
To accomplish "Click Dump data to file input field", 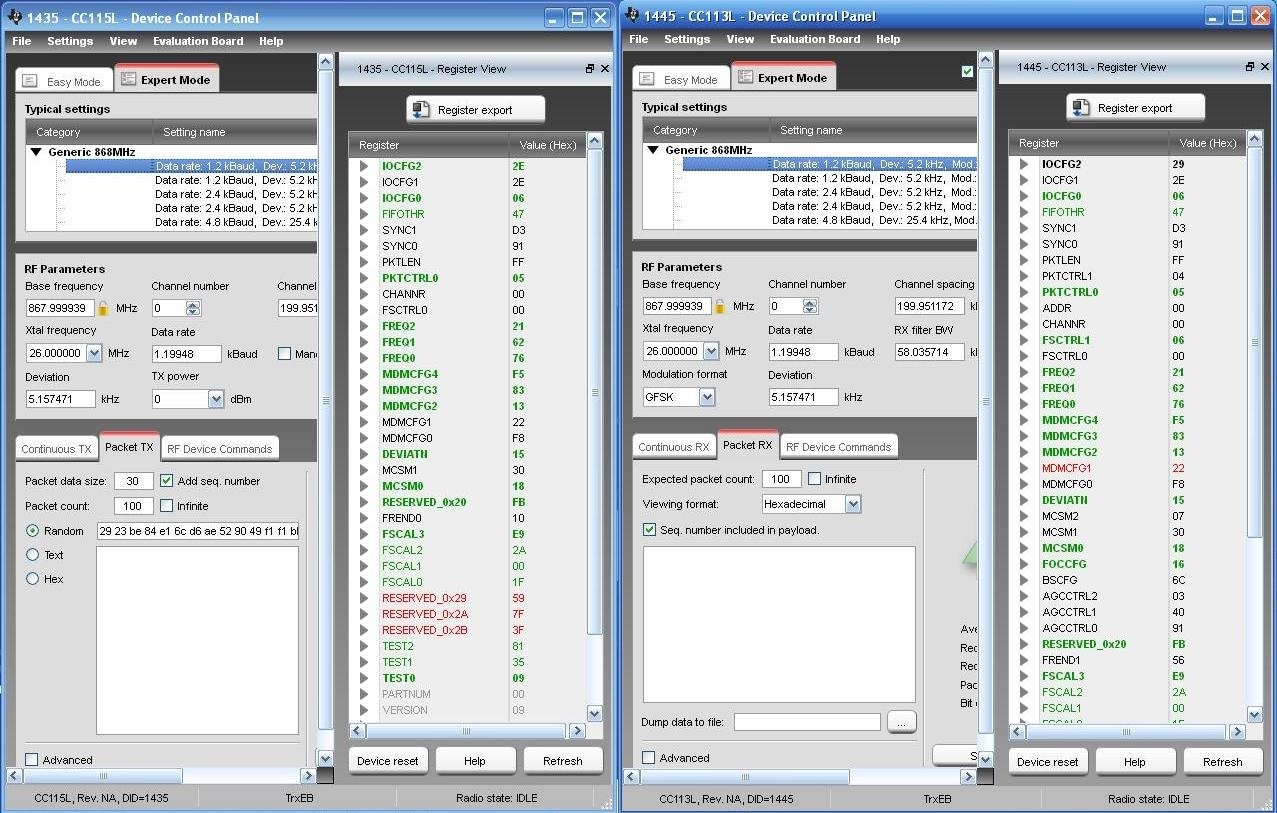I will click(807, 721).
